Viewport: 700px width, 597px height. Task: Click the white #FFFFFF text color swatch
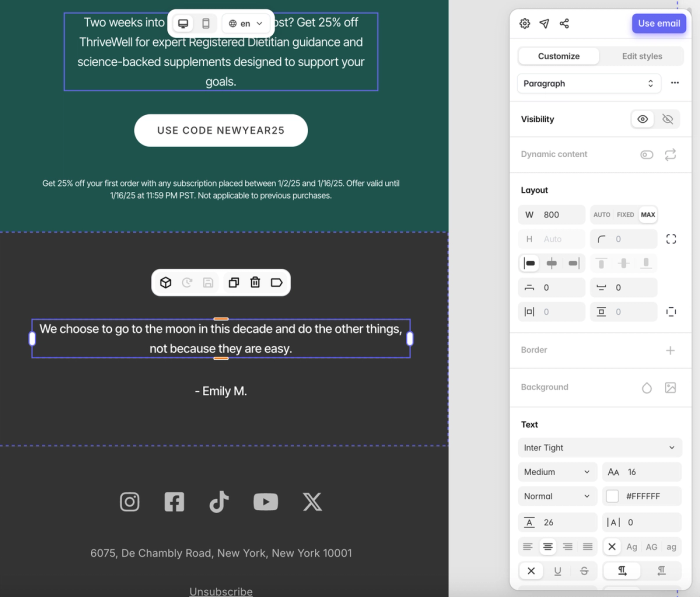click(x=612, y=496)
